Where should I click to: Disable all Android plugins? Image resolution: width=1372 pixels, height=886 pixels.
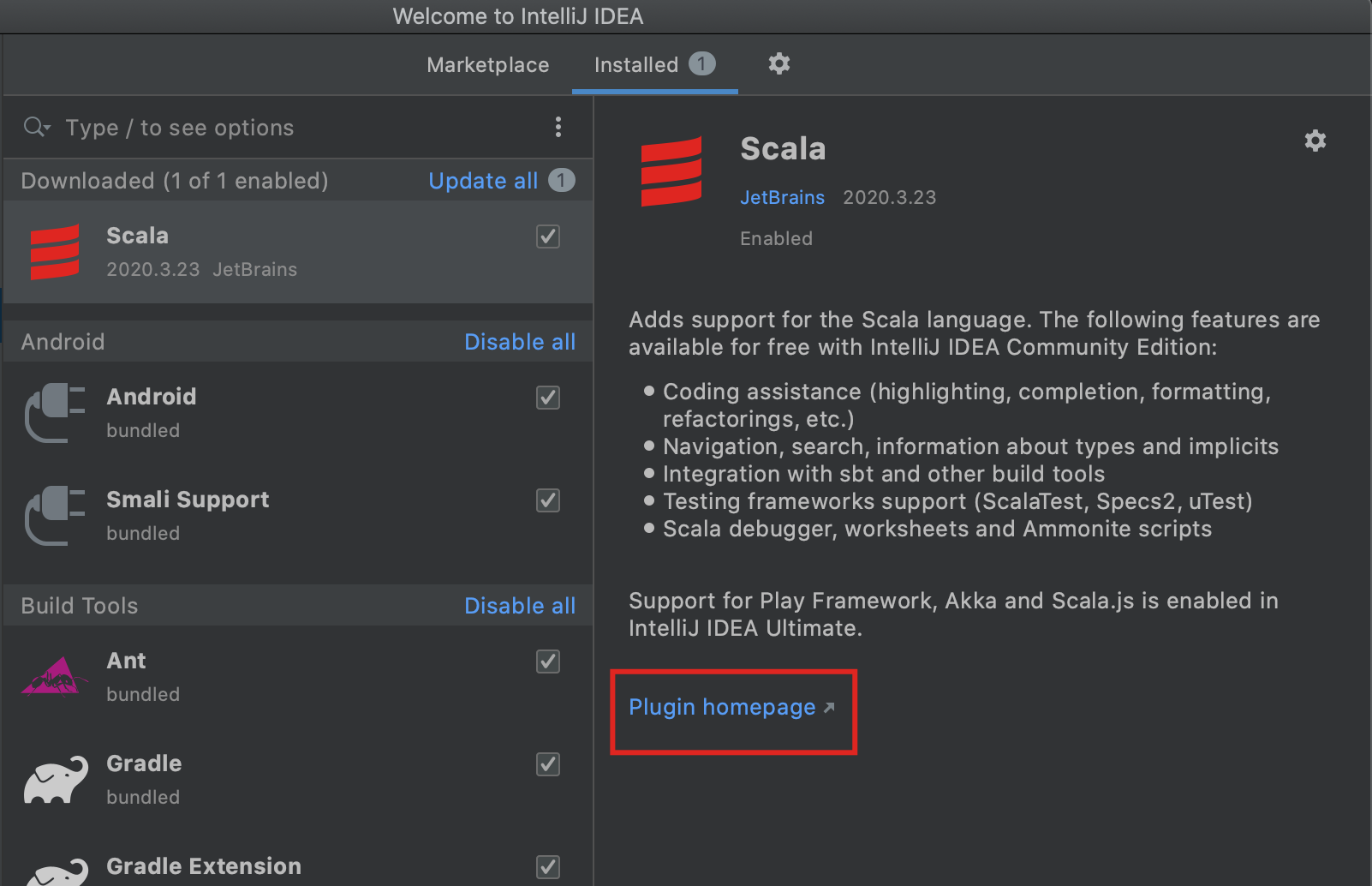(520, 342)
